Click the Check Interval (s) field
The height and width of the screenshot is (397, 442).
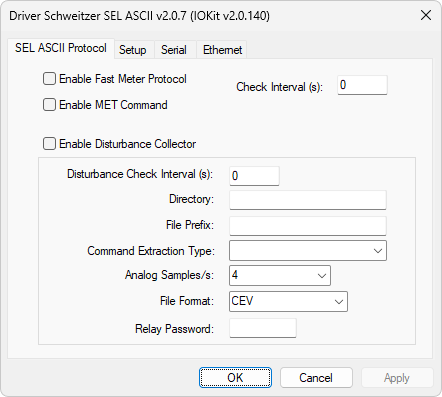[362, 85]
